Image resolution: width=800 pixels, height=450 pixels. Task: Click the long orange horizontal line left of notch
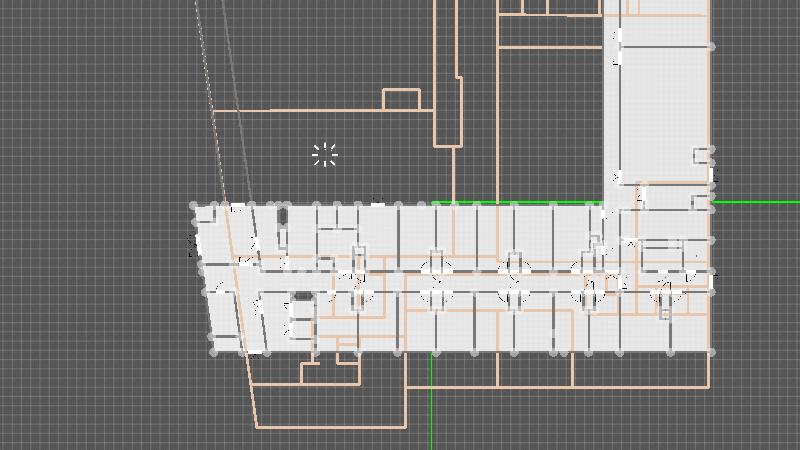point(300,110)
